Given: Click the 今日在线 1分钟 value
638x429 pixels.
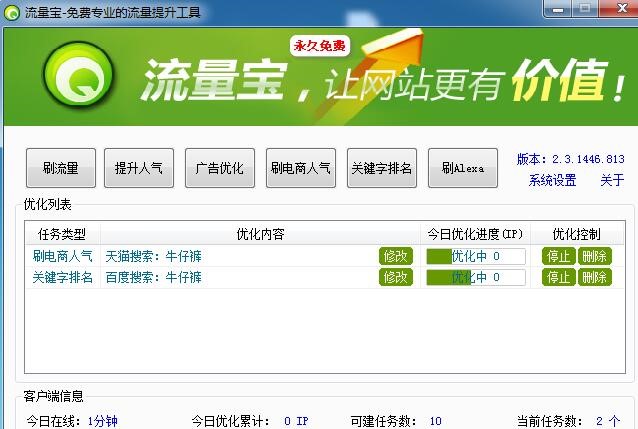Looking at the screenshot, I should tap(103, 421).
